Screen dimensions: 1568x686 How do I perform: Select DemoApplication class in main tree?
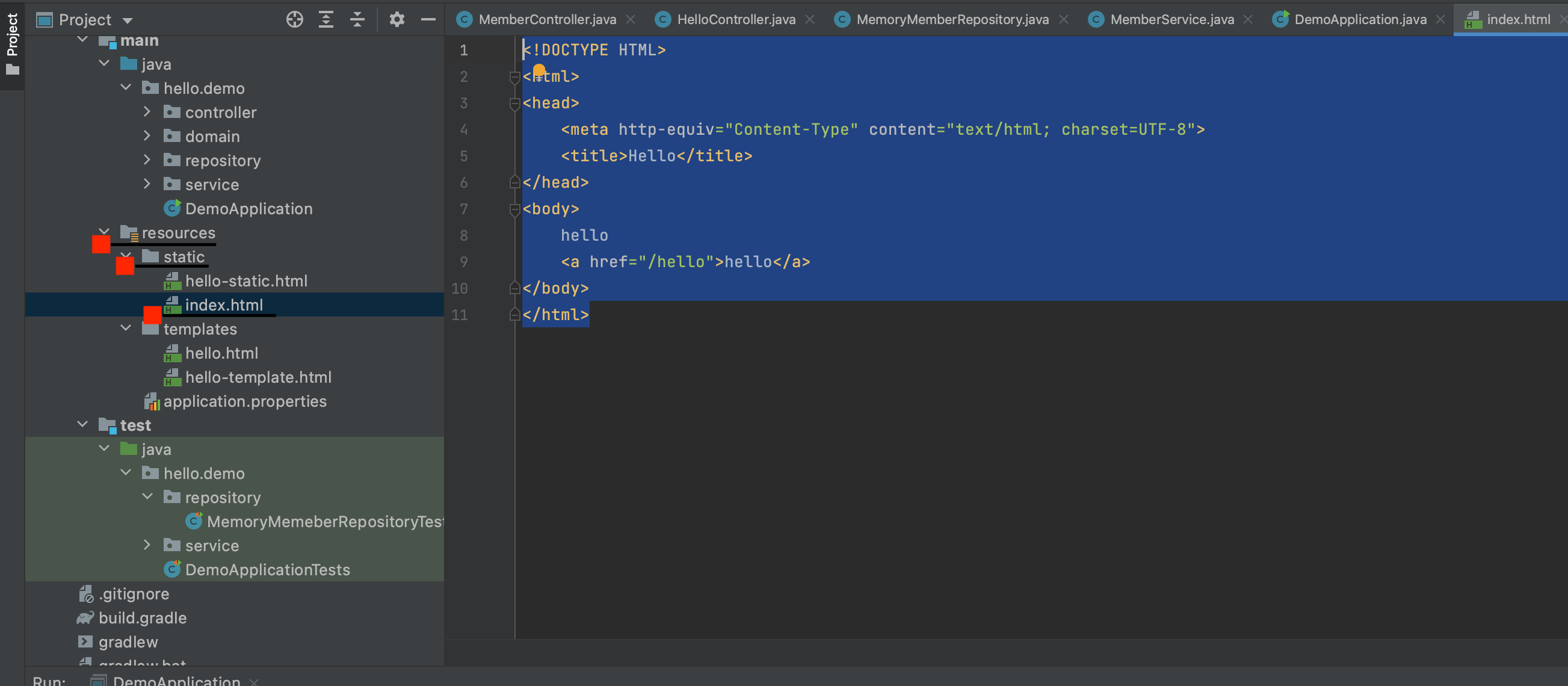click(x=248, y=209)
